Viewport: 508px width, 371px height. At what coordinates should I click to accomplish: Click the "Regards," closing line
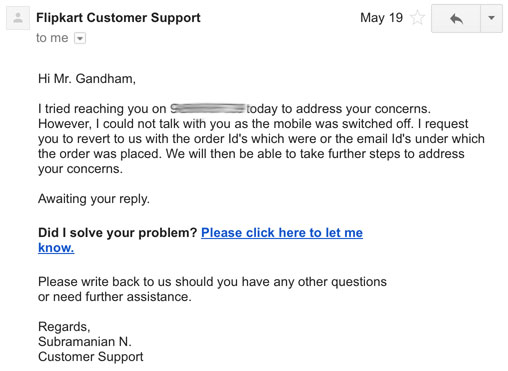pos(64,327)
